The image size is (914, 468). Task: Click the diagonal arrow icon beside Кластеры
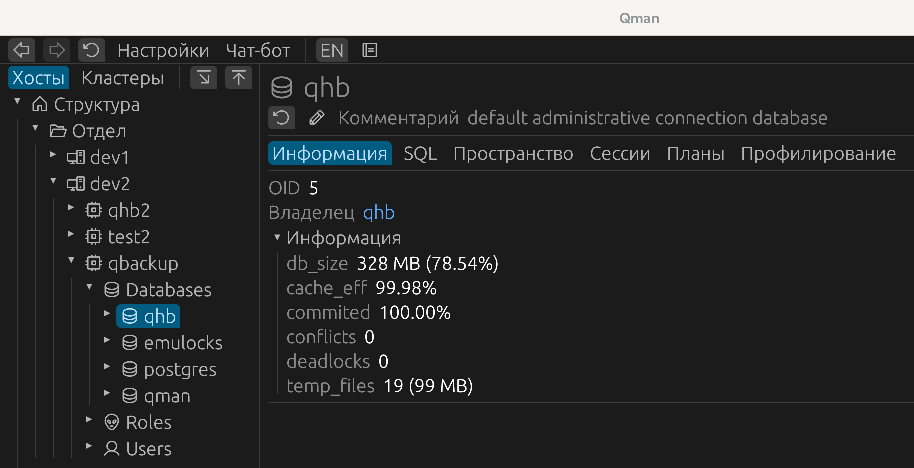click(204, 78)
